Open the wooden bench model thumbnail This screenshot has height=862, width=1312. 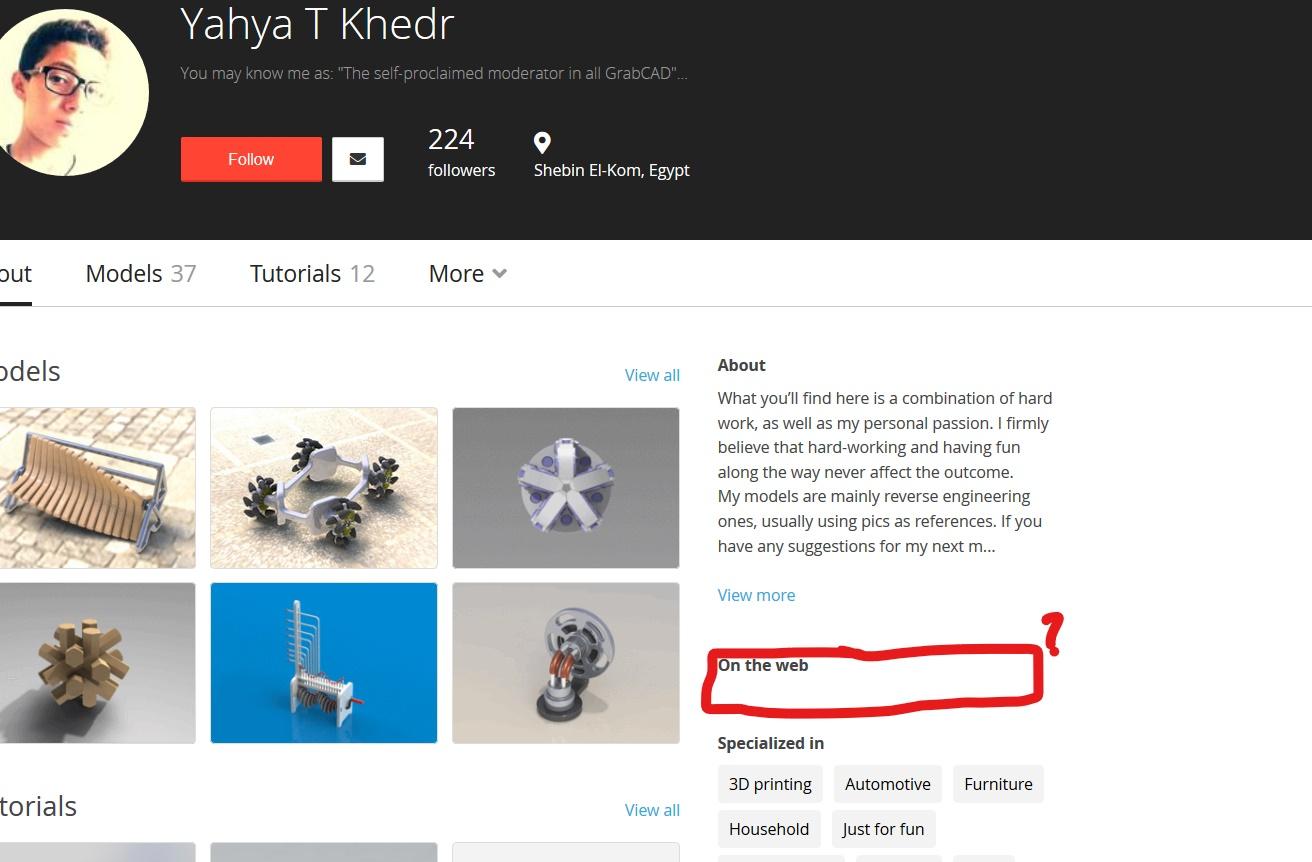point(95,488)
